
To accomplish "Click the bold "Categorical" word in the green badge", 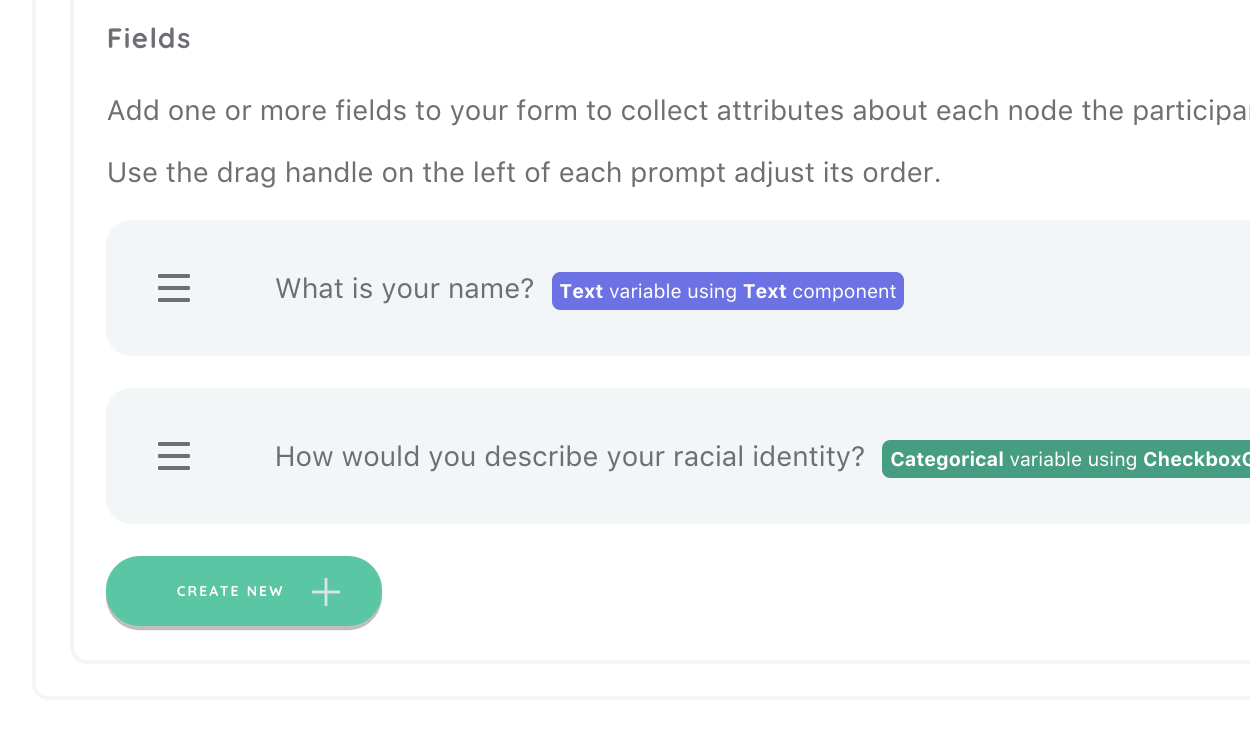I will click(947, 459).
